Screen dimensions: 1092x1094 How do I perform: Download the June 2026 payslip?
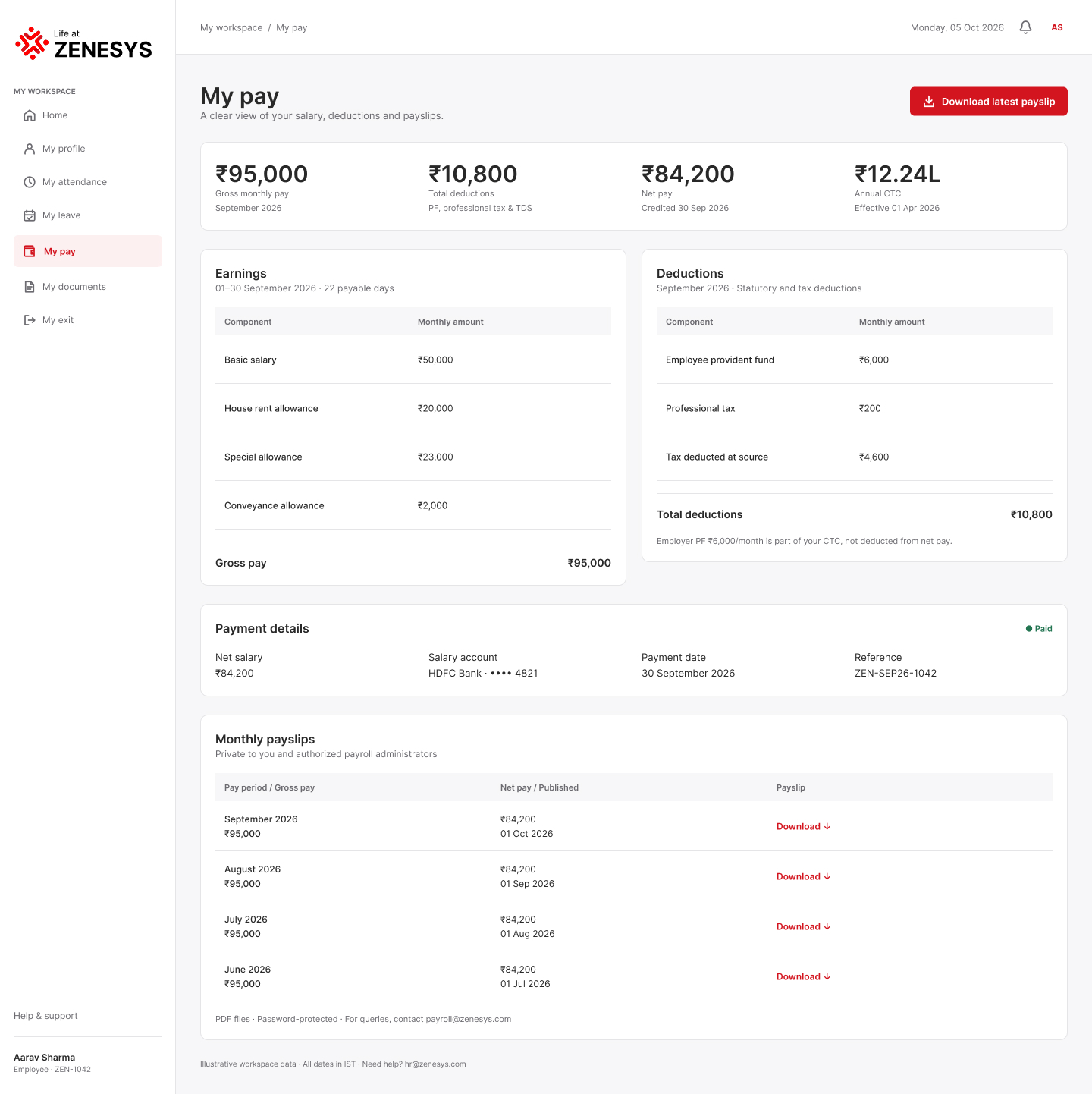(803, 976)
